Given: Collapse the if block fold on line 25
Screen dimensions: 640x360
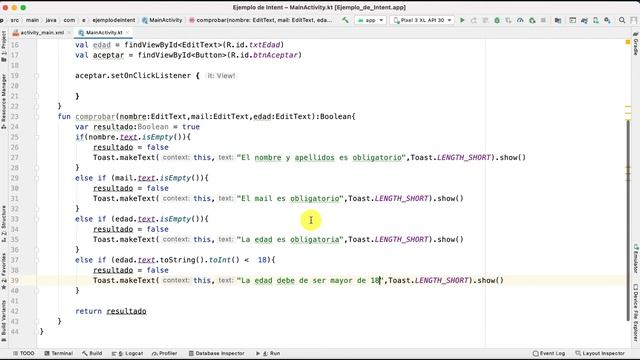Looking at the screenshot, I should [36, 137].
